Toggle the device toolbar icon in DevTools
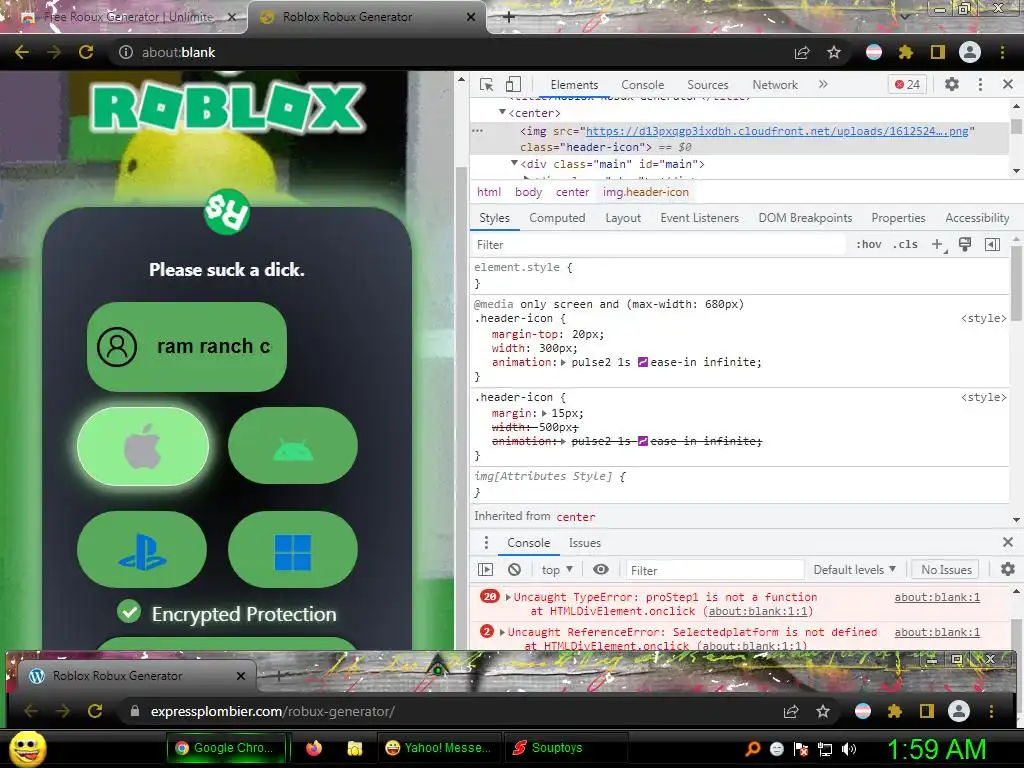Viewport: 1024px width, 768px height. pos(513,84)
